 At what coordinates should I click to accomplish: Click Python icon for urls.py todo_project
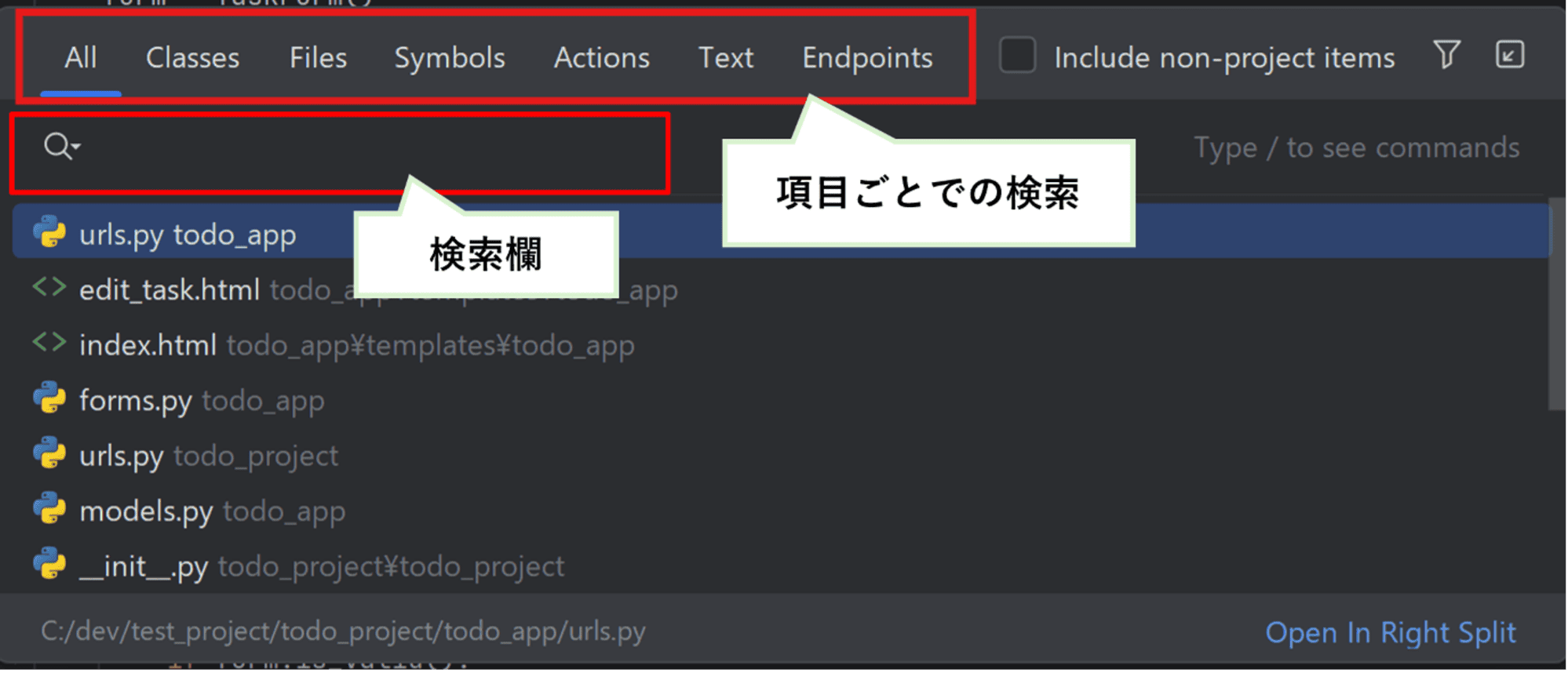(x=49, y=453)
